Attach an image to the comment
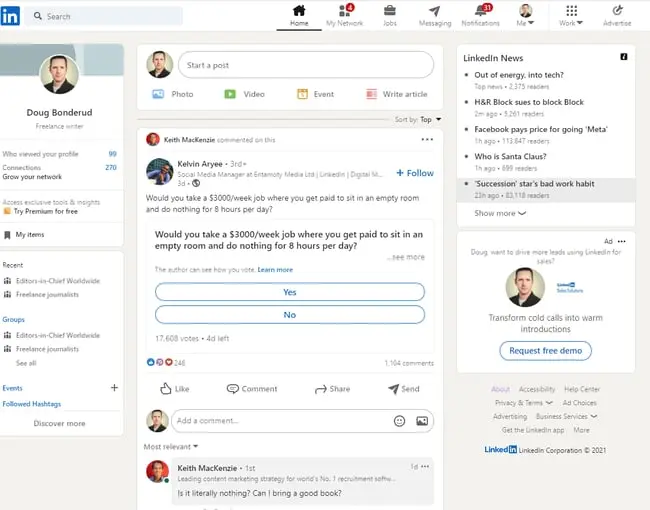The image size is (650, 510). [x=422, y=421]
